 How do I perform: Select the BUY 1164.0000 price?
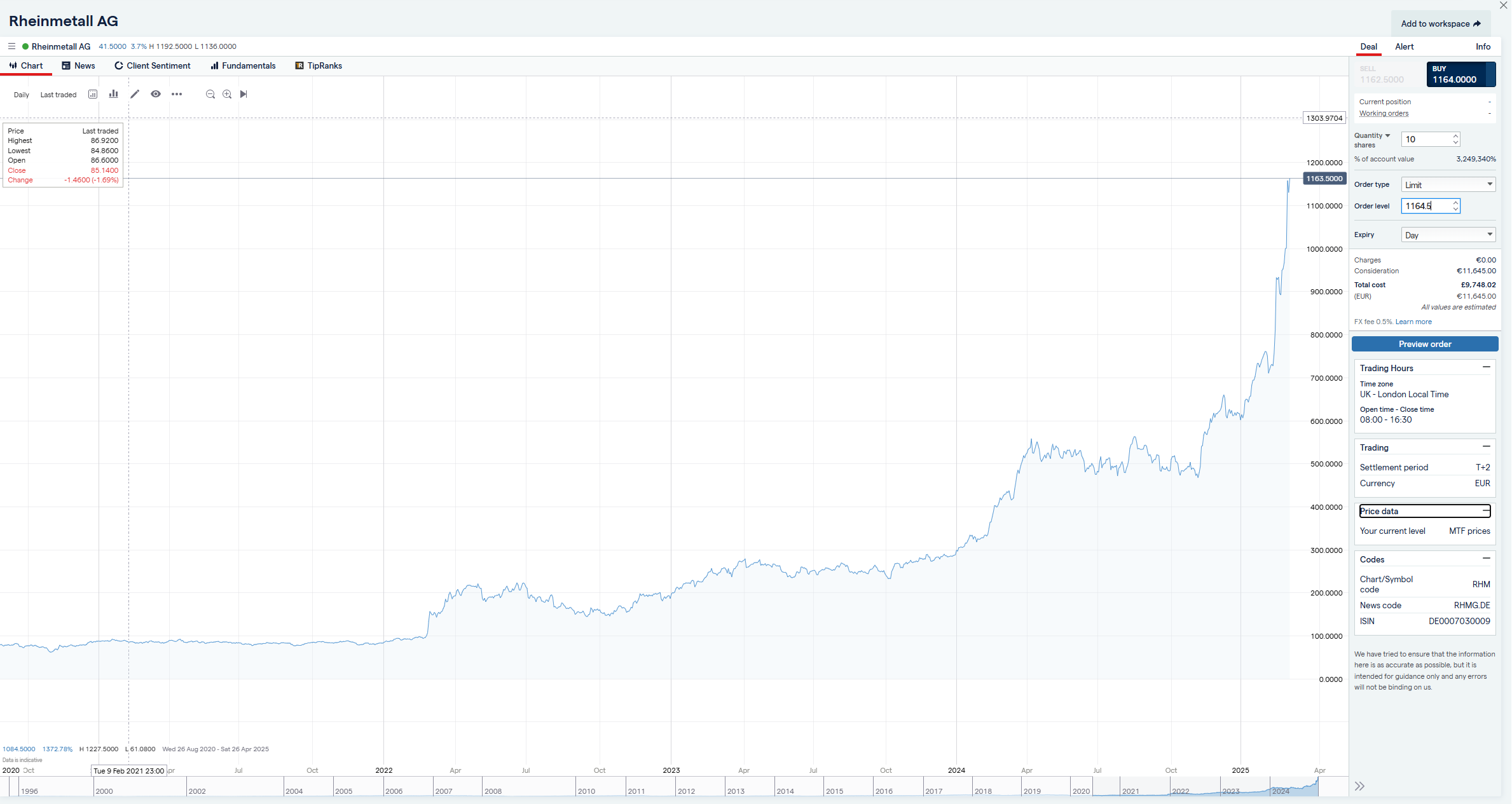1460,74
